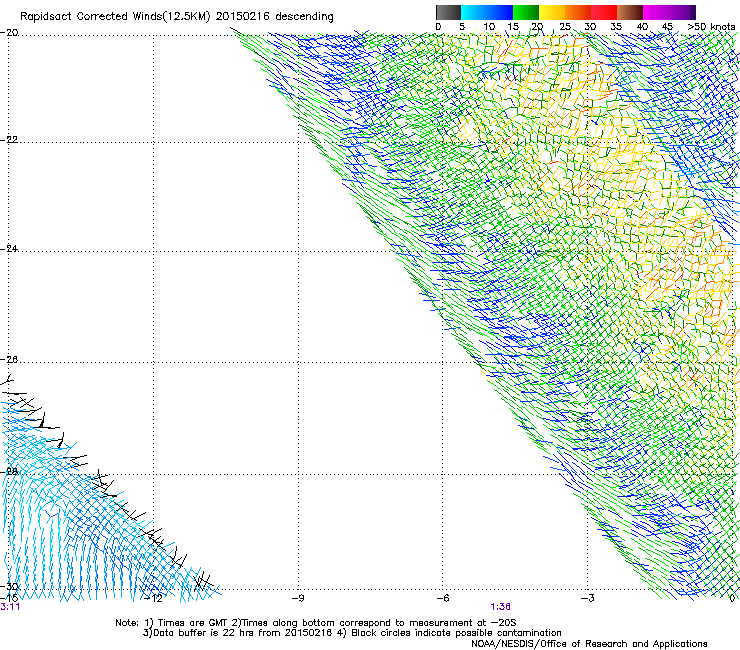The height and width of the screenshot is (650, 740).
Task: Click the 'NOAA/NESDIS/Office of Research and Applications' credit
Action: (x=589, y=644)
